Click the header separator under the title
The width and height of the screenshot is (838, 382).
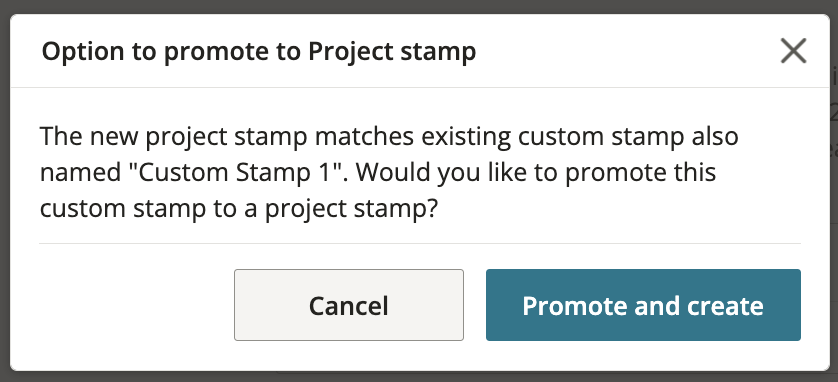pyautogui.click(x=420, y=87)
